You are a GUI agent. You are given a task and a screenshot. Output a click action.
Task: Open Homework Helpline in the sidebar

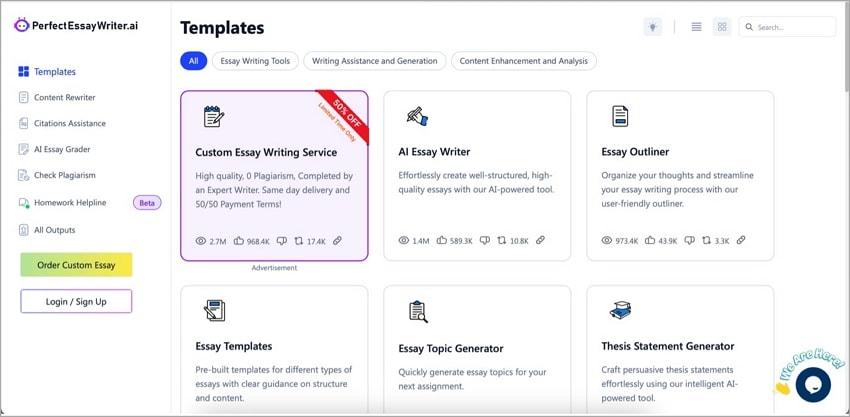70,203
